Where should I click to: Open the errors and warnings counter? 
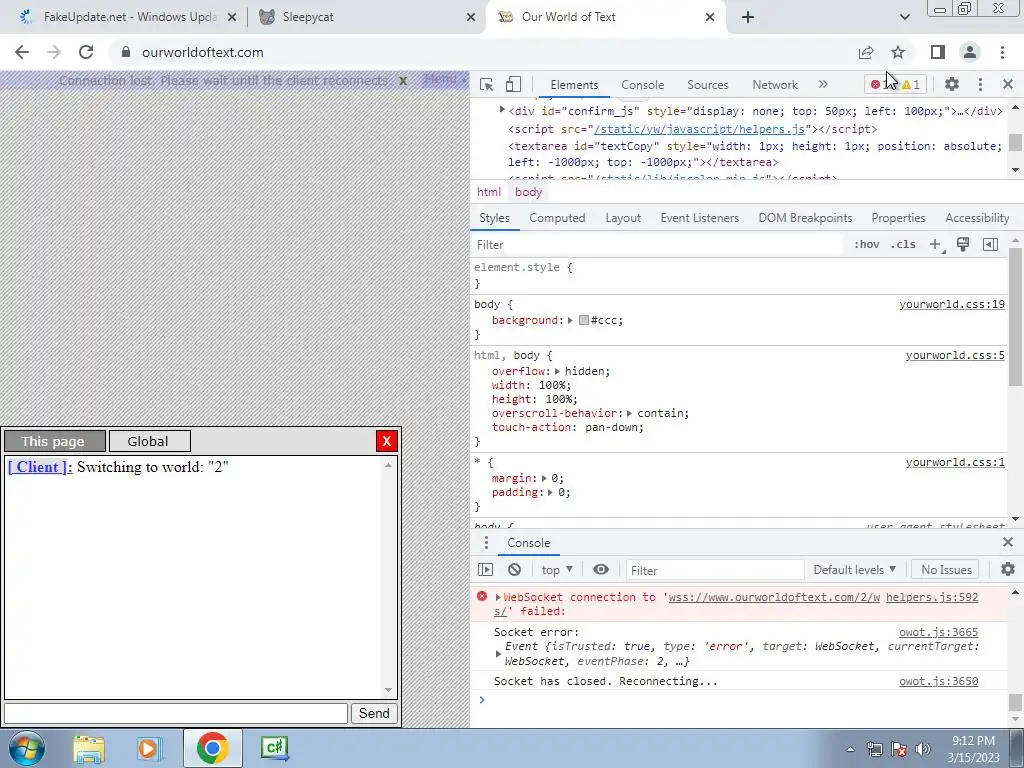pos(895,84)
